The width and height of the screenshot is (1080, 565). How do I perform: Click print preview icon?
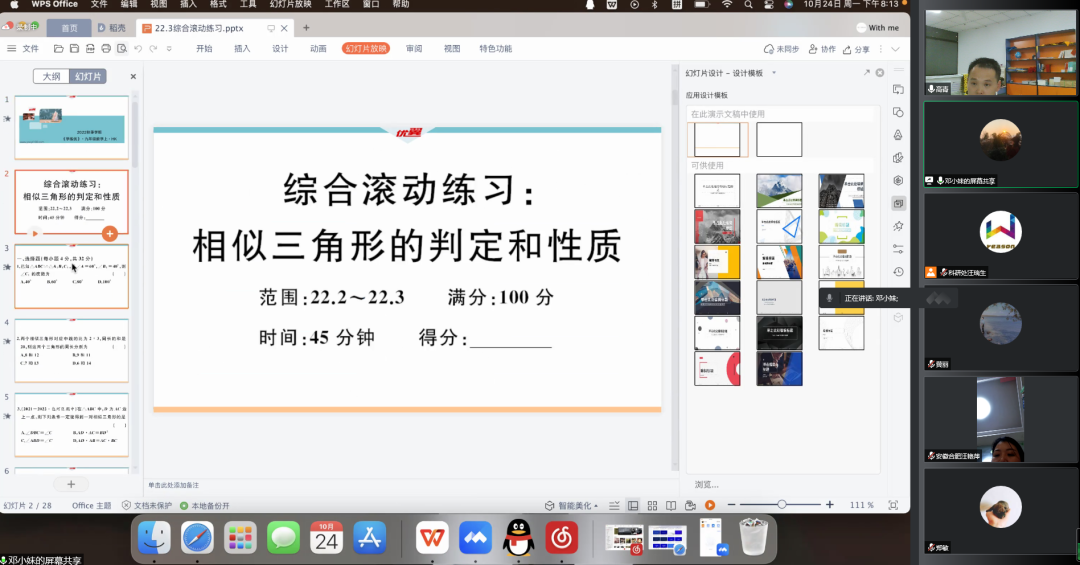tap(122, 49)
